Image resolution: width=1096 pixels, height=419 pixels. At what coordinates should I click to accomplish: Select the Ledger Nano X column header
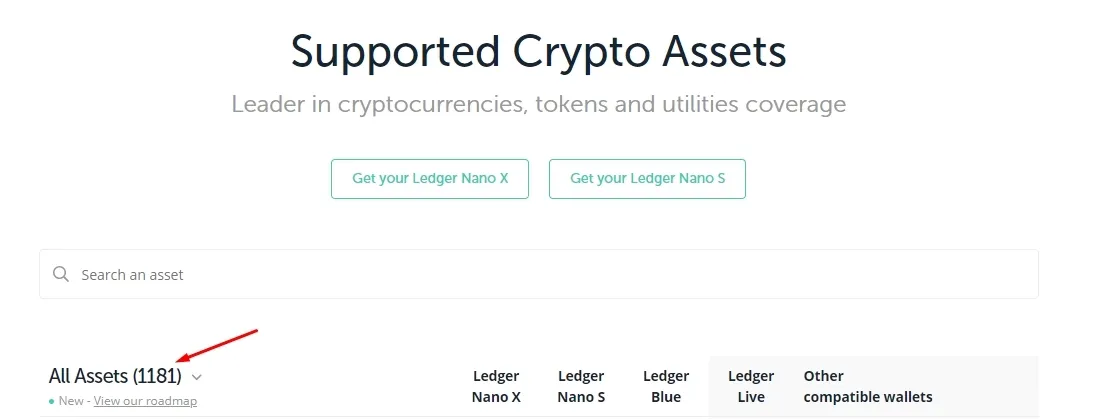496,386
